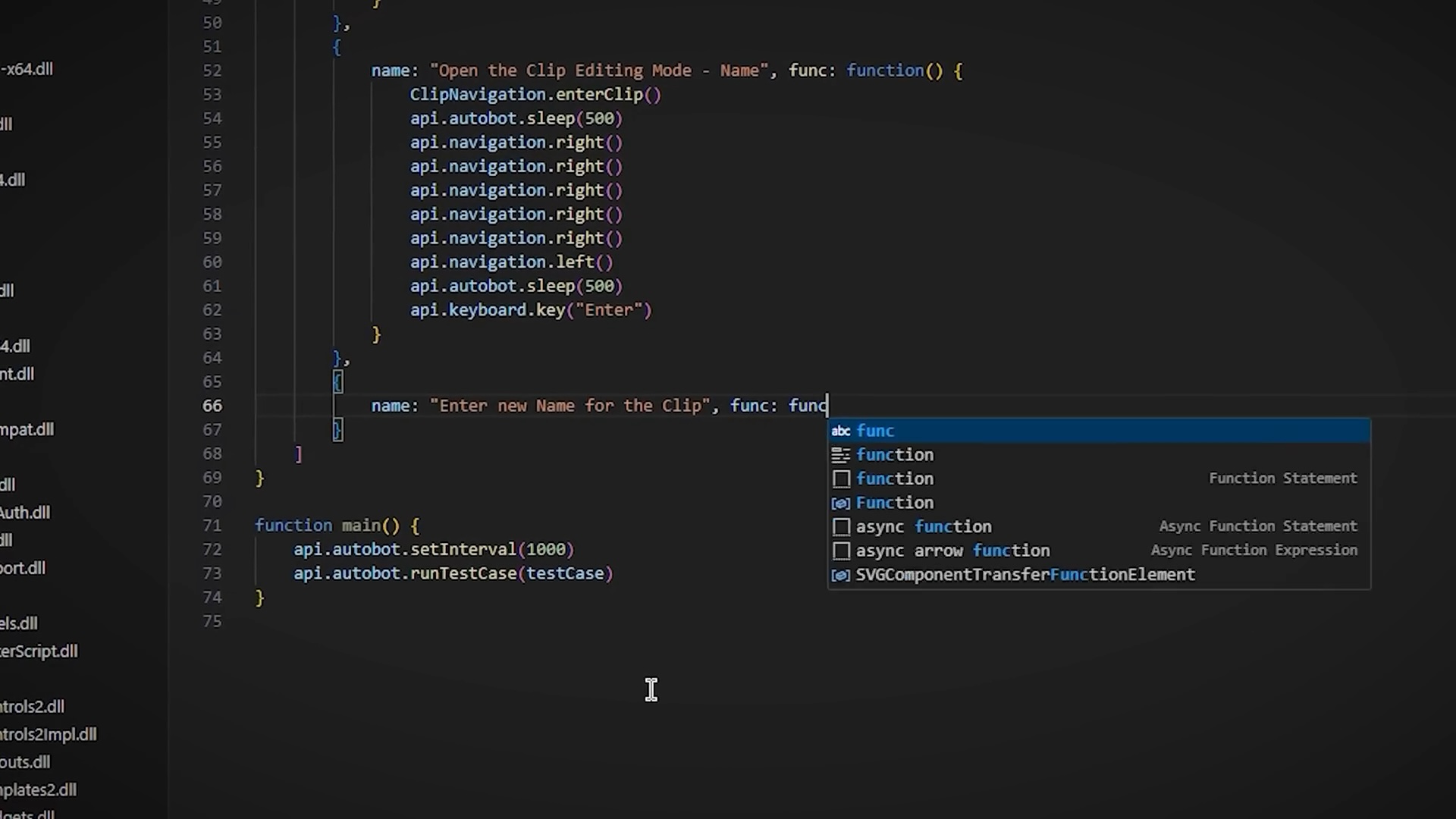
Task: Select the capitalized 'Function' variable suggestion
Action: click(x=895, y=503)
